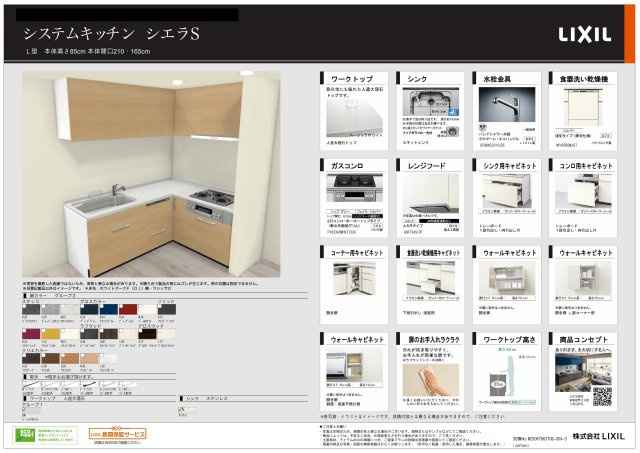Open the ワークトップ card image
This screenshot has height=453, width=640.
pos(354,118)
